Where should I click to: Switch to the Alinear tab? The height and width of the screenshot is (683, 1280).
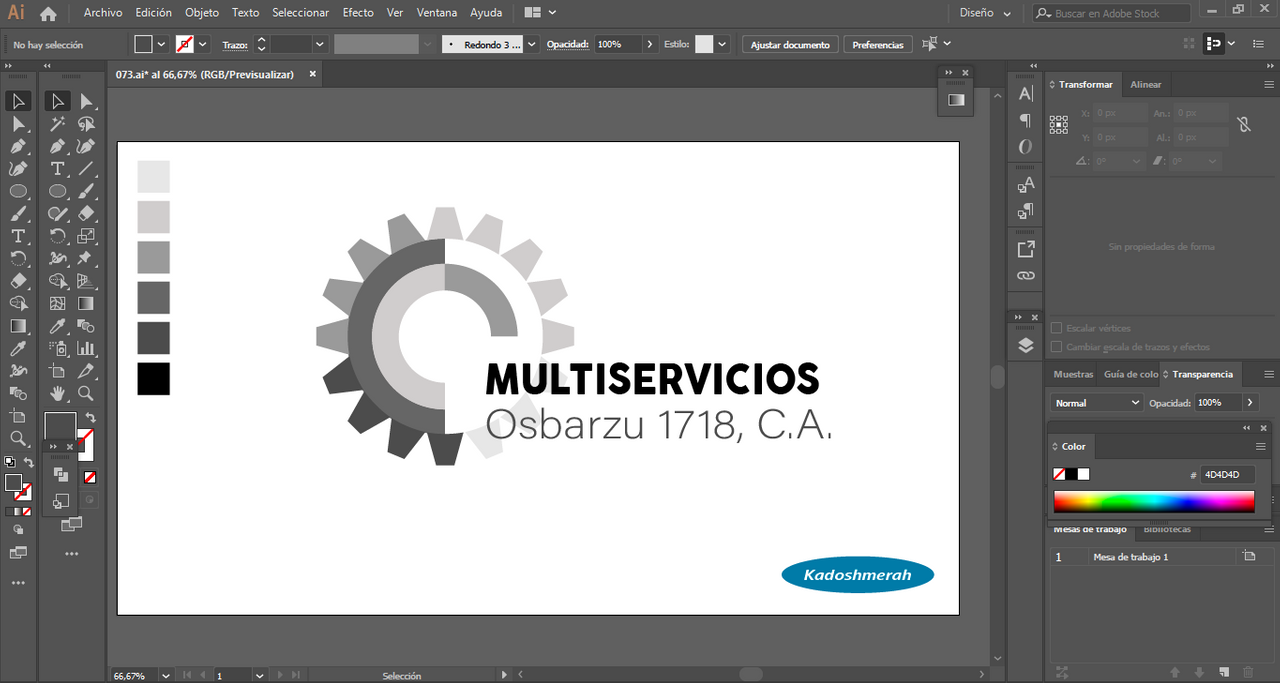click(x=1146, y=85)
